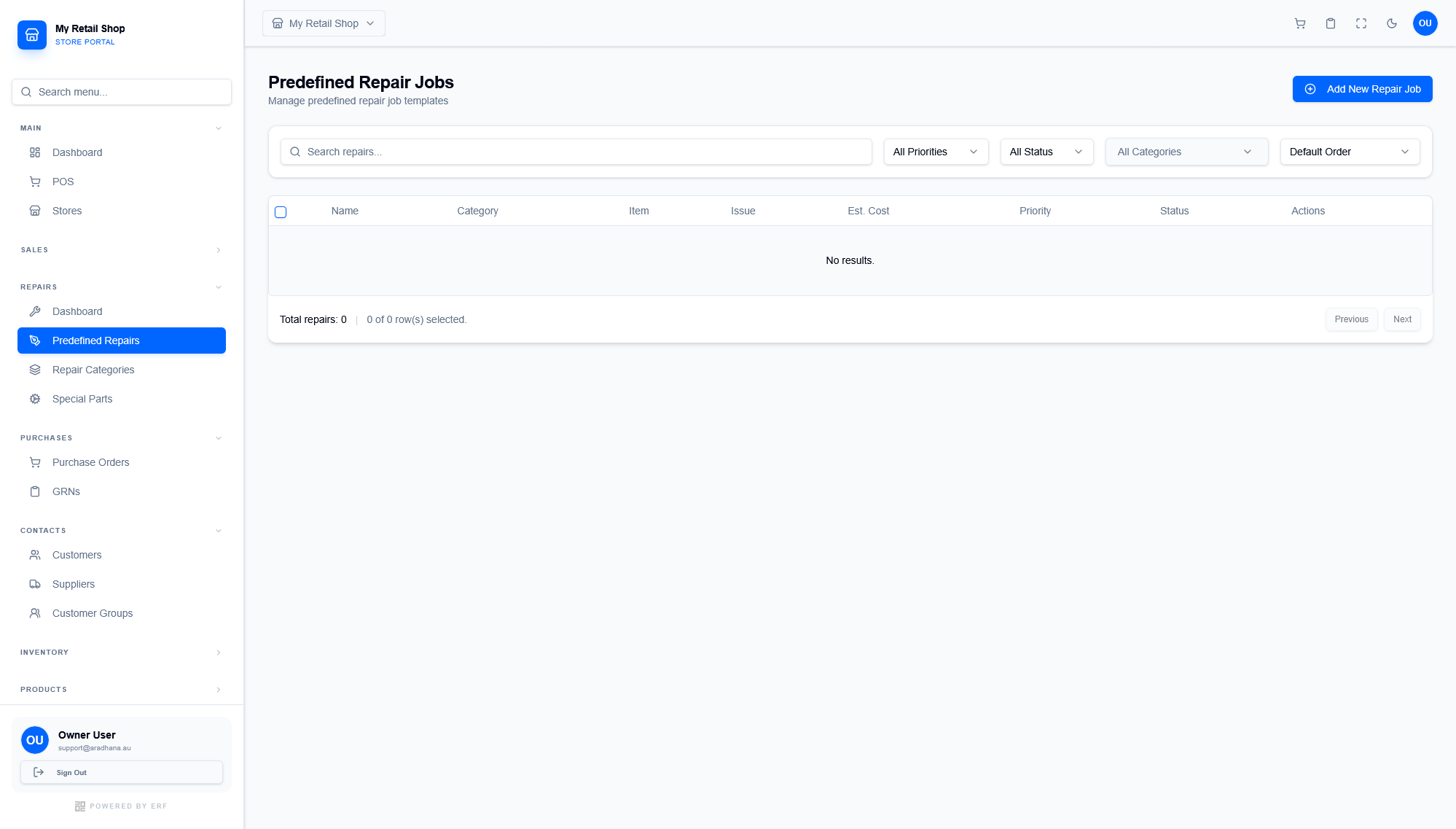Focus the Search repairs input field
This screenshot has width=1456, height=829.
[576, 152]
